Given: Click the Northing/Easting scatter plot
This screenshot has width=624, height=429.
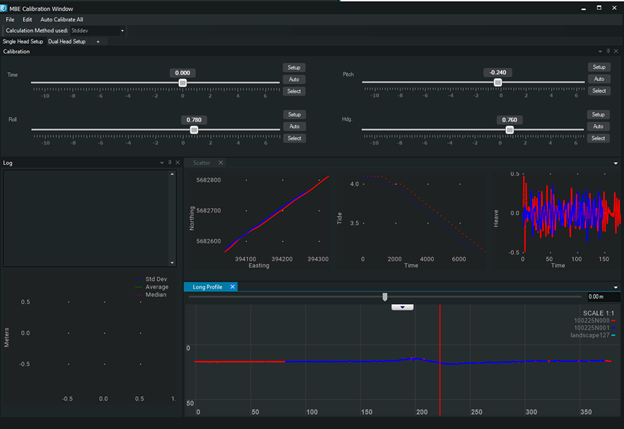Looking at the screenshot, I should coord(259,220).
